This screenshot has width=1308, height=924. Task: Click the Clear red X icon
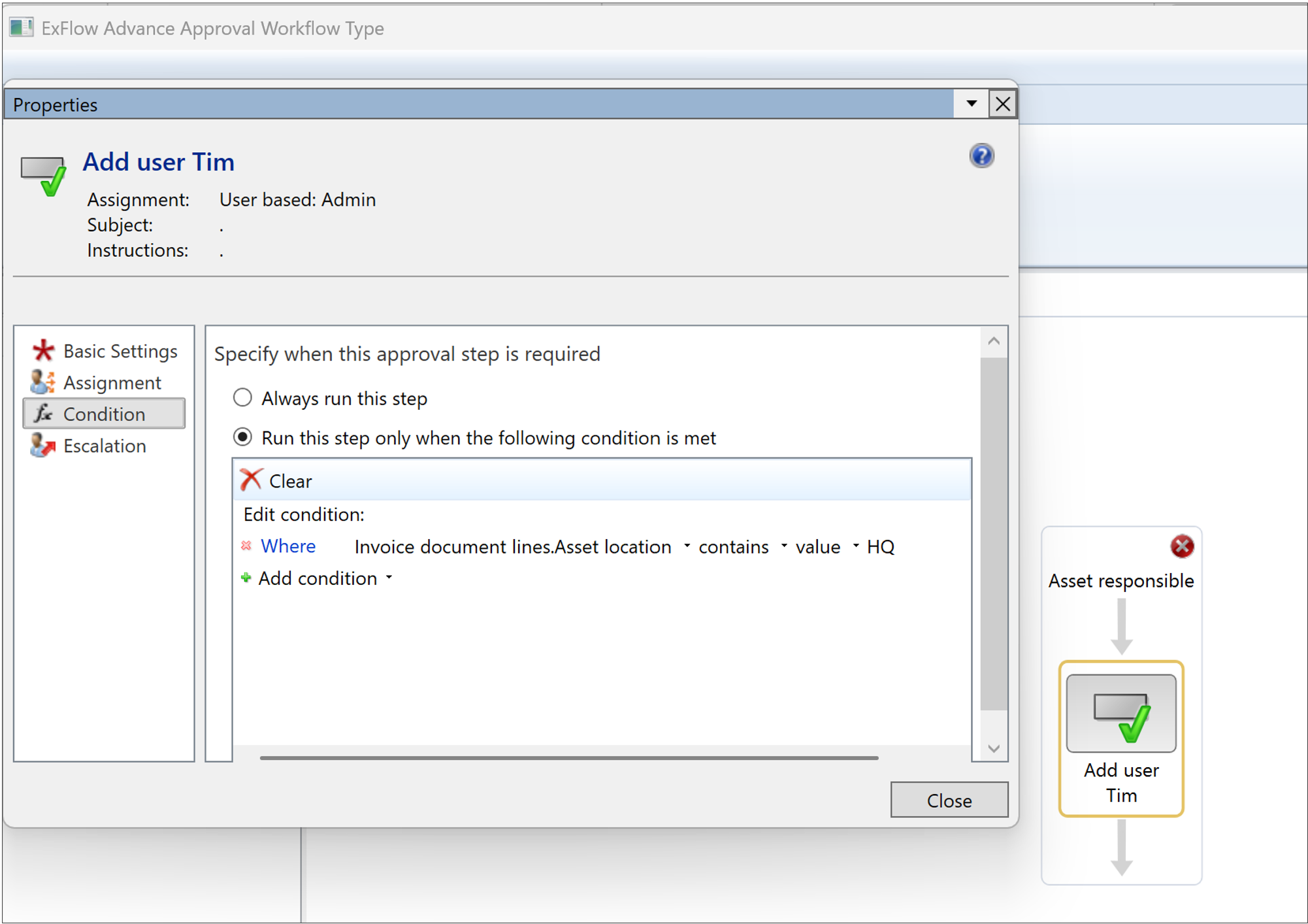click(251, 479)
